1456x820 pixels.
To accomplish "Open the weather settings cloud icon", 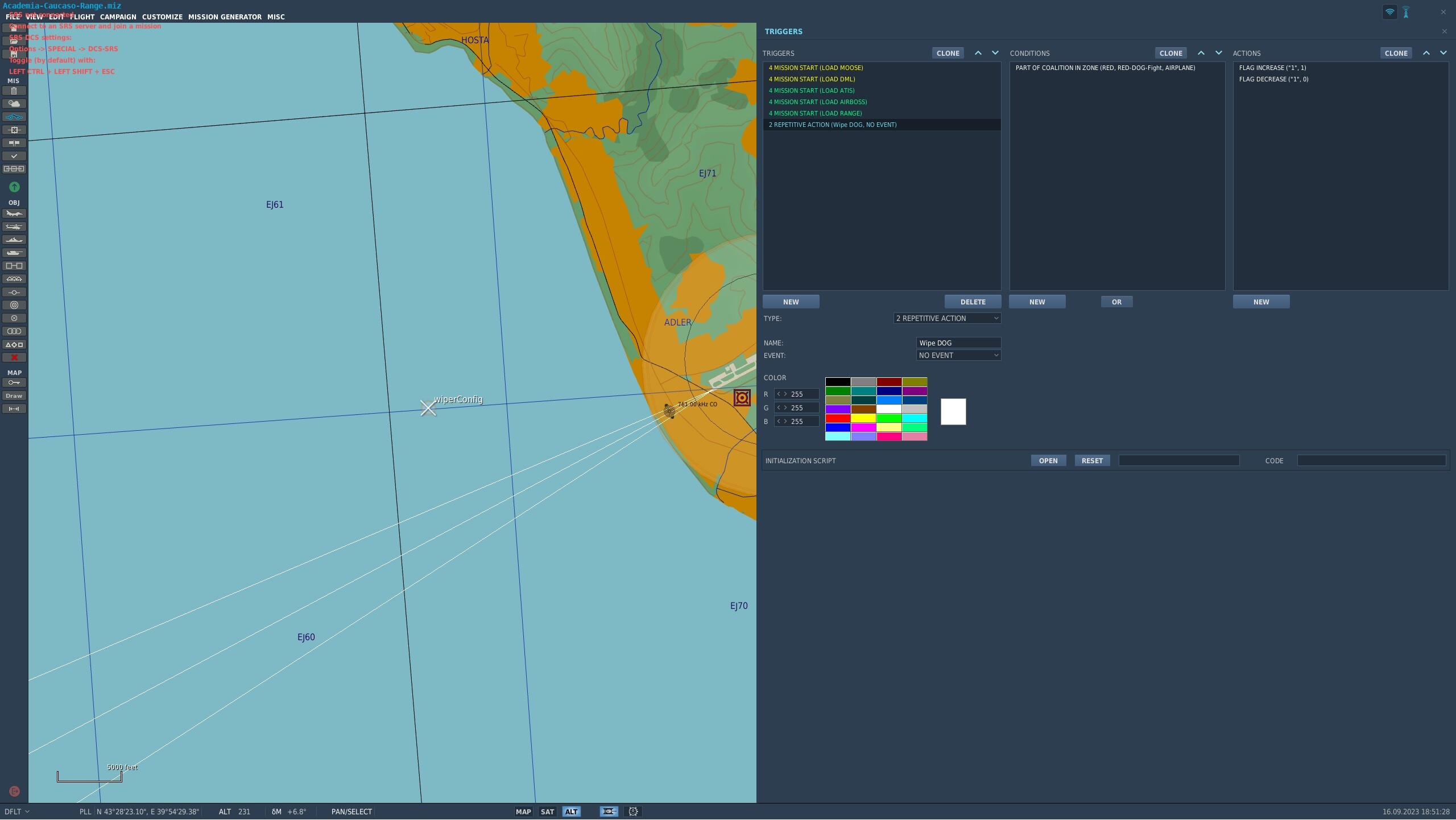I will click(14, 104).
